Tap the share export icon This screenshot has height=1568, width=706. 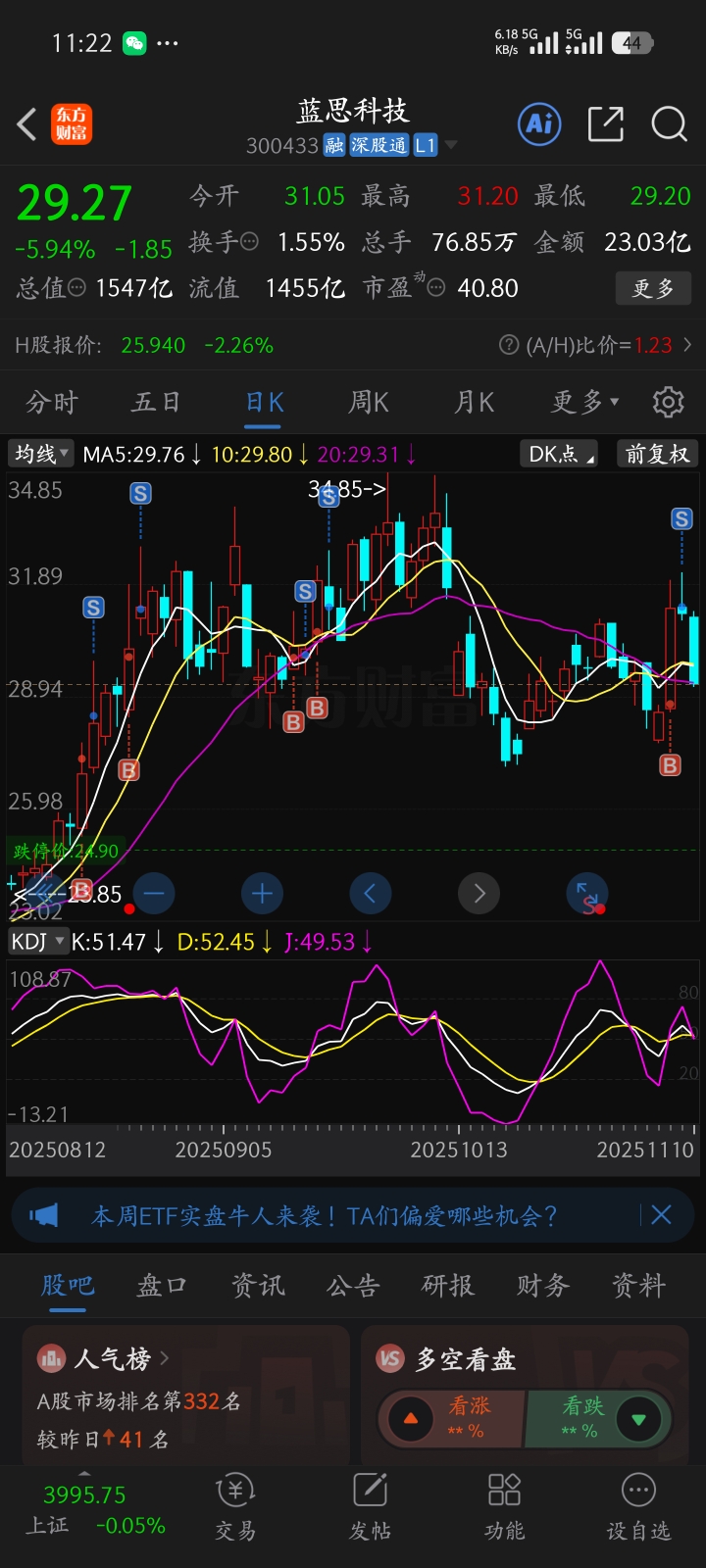pos(606,124)
